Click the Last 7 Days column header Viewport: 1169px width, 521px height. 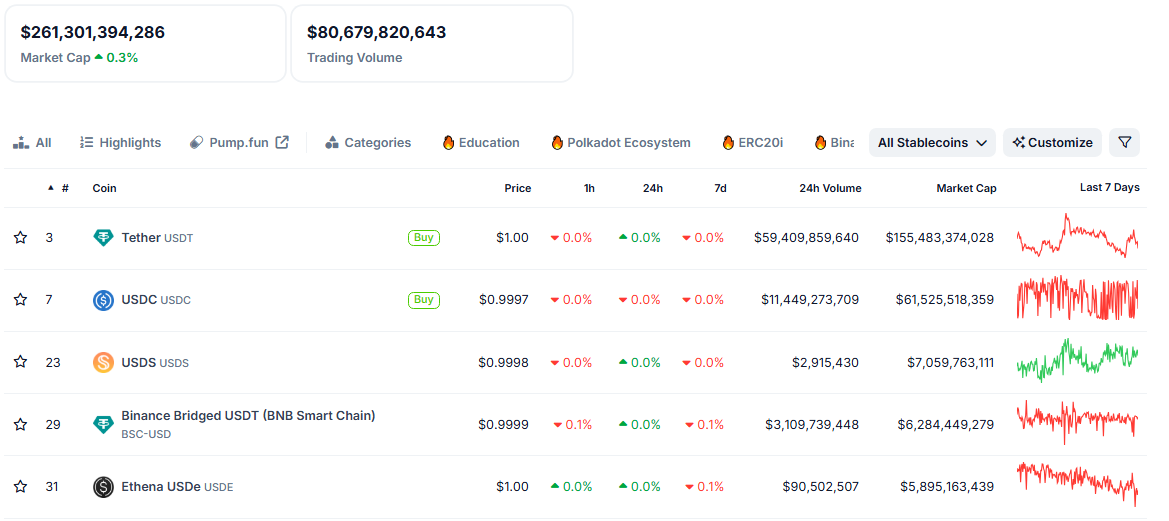click(x=1109, y=188)
